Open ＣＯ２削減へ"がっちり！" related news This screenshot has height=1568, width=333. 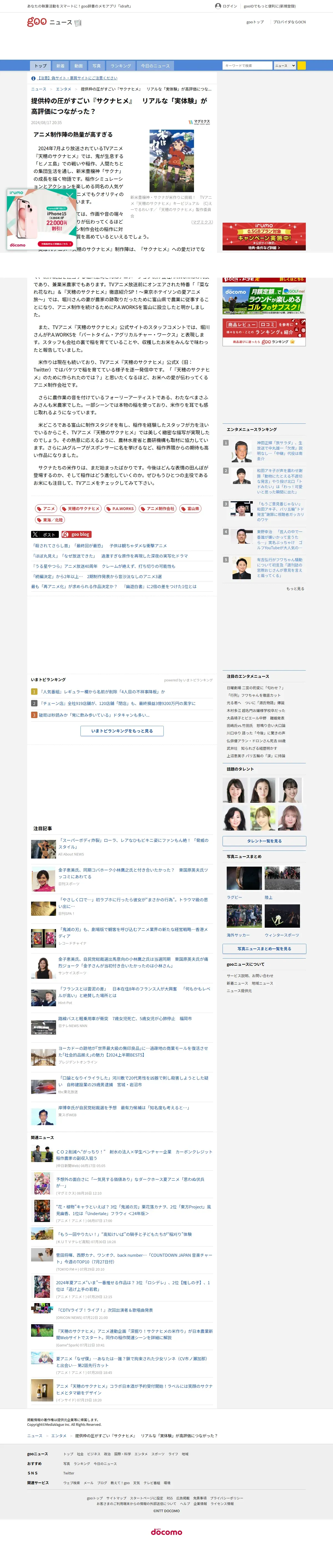134,1155
